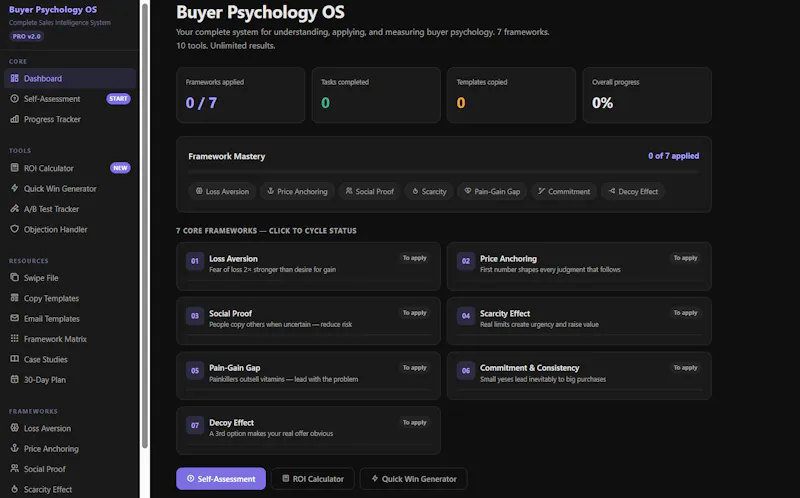Click the Templates copied stat card
Image resolution: width=800 pixels, height=498 pixels.
(x=511, y=95)
